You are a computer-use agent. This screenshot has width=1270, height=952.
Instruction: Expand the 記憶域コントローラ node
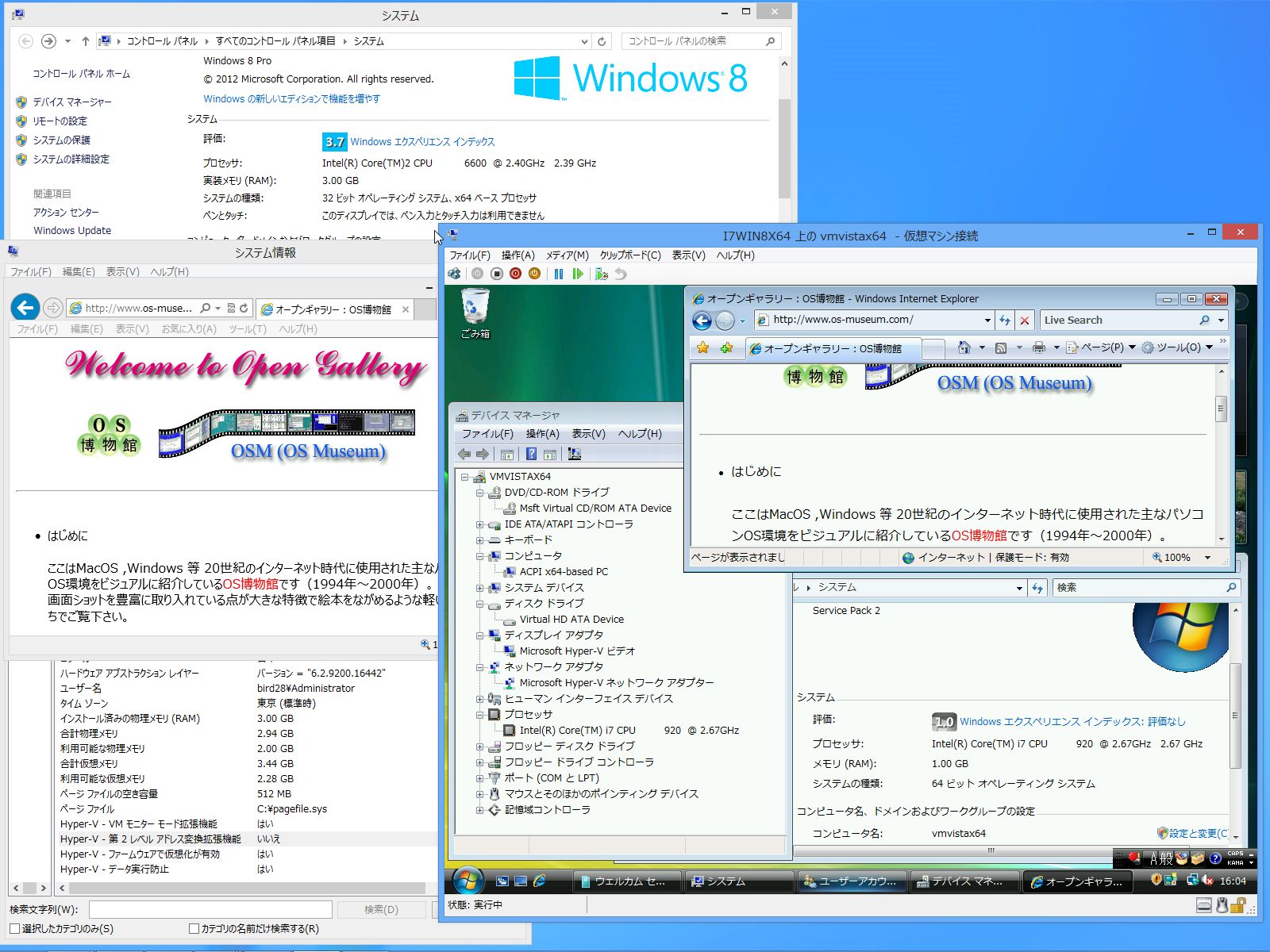pyautogui.click(x=479, y=810)
